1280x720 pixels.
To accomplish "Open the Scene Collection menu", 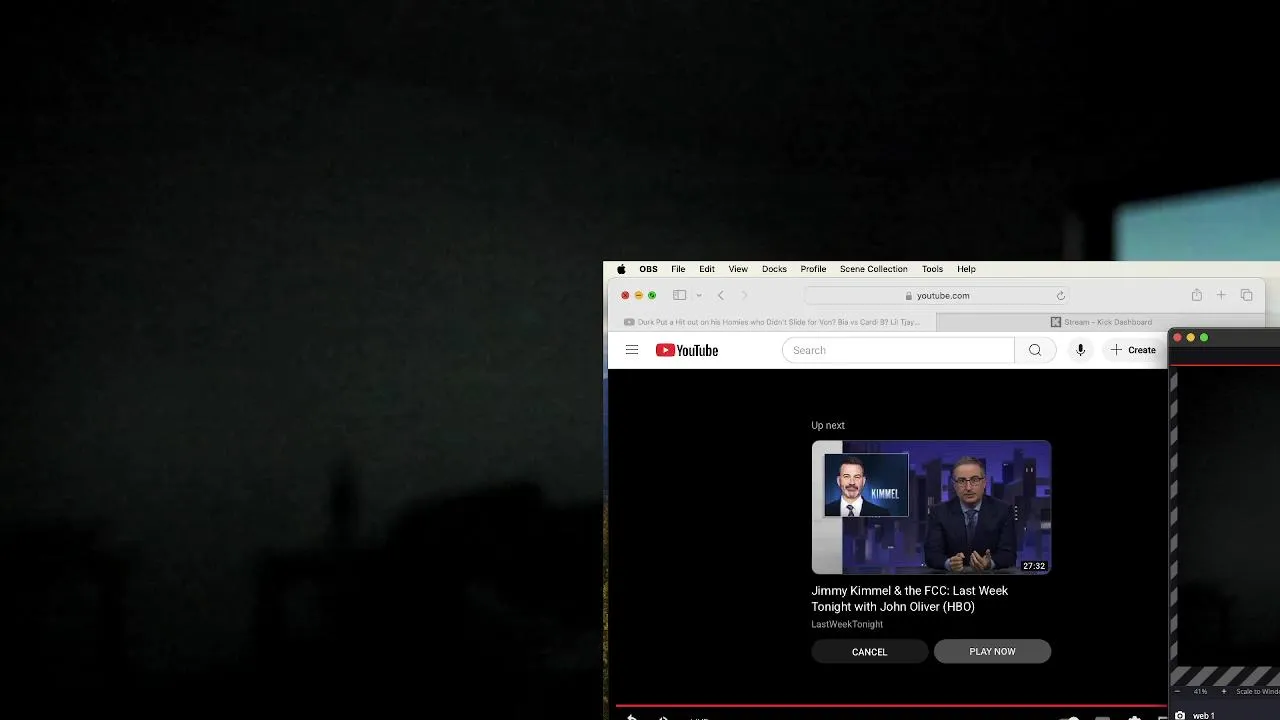I will [873, 269].
